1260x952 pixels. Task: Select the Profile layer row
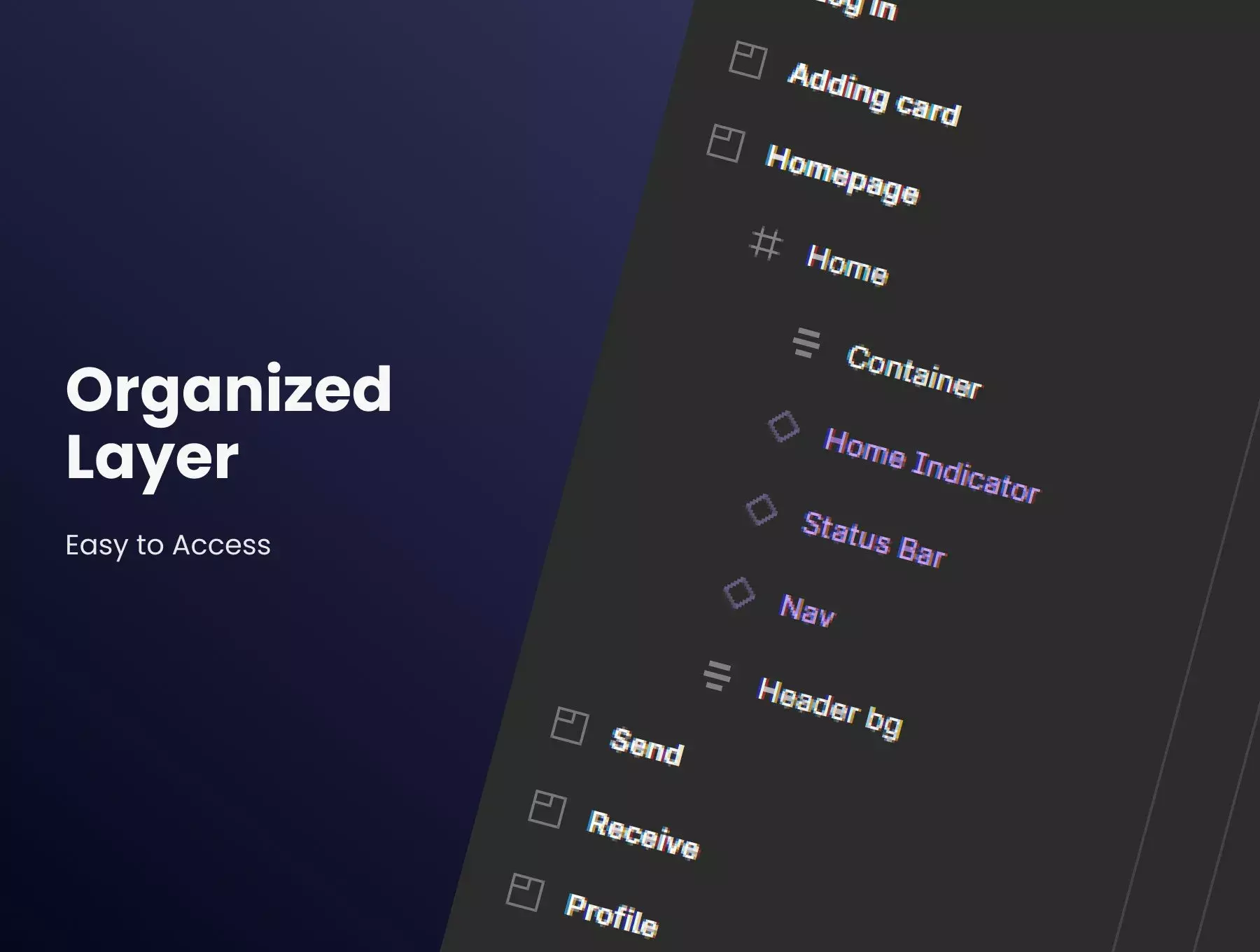coord(612,914)
